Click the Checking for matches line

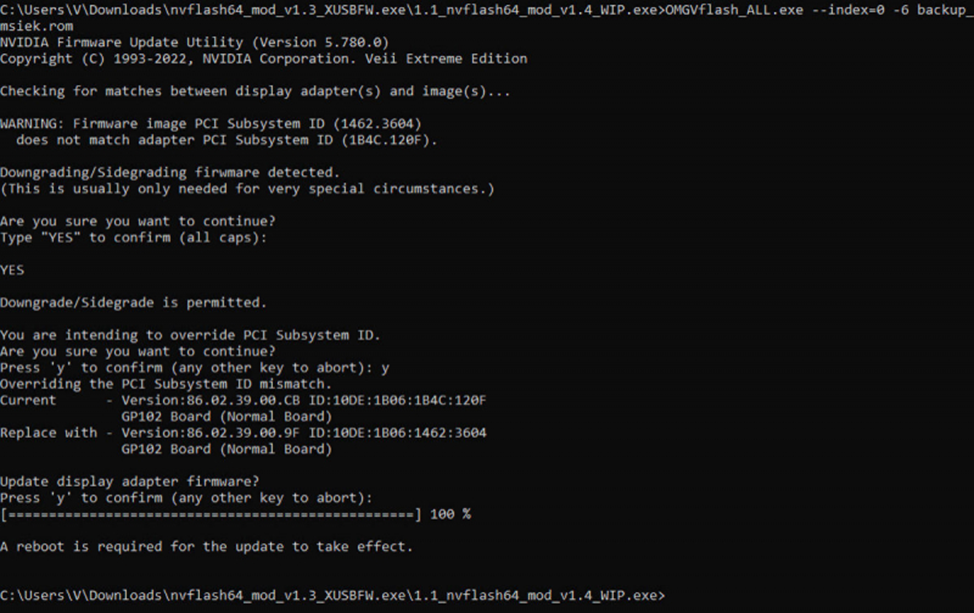(255, 91)
